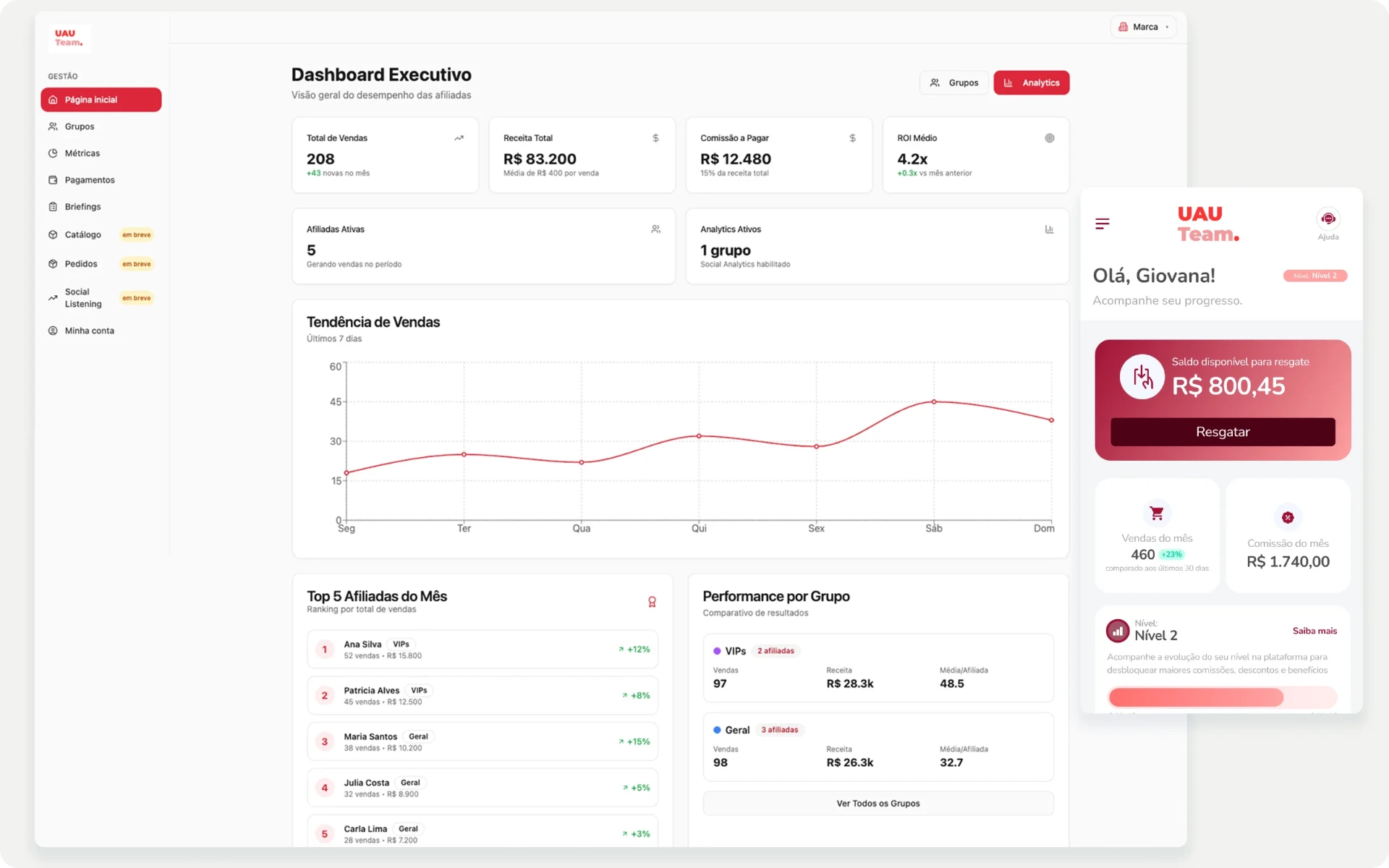This screenshot has width=1389, height=868.
Task: Click the Geral group performance card
Action: click(x=878, y=747)
